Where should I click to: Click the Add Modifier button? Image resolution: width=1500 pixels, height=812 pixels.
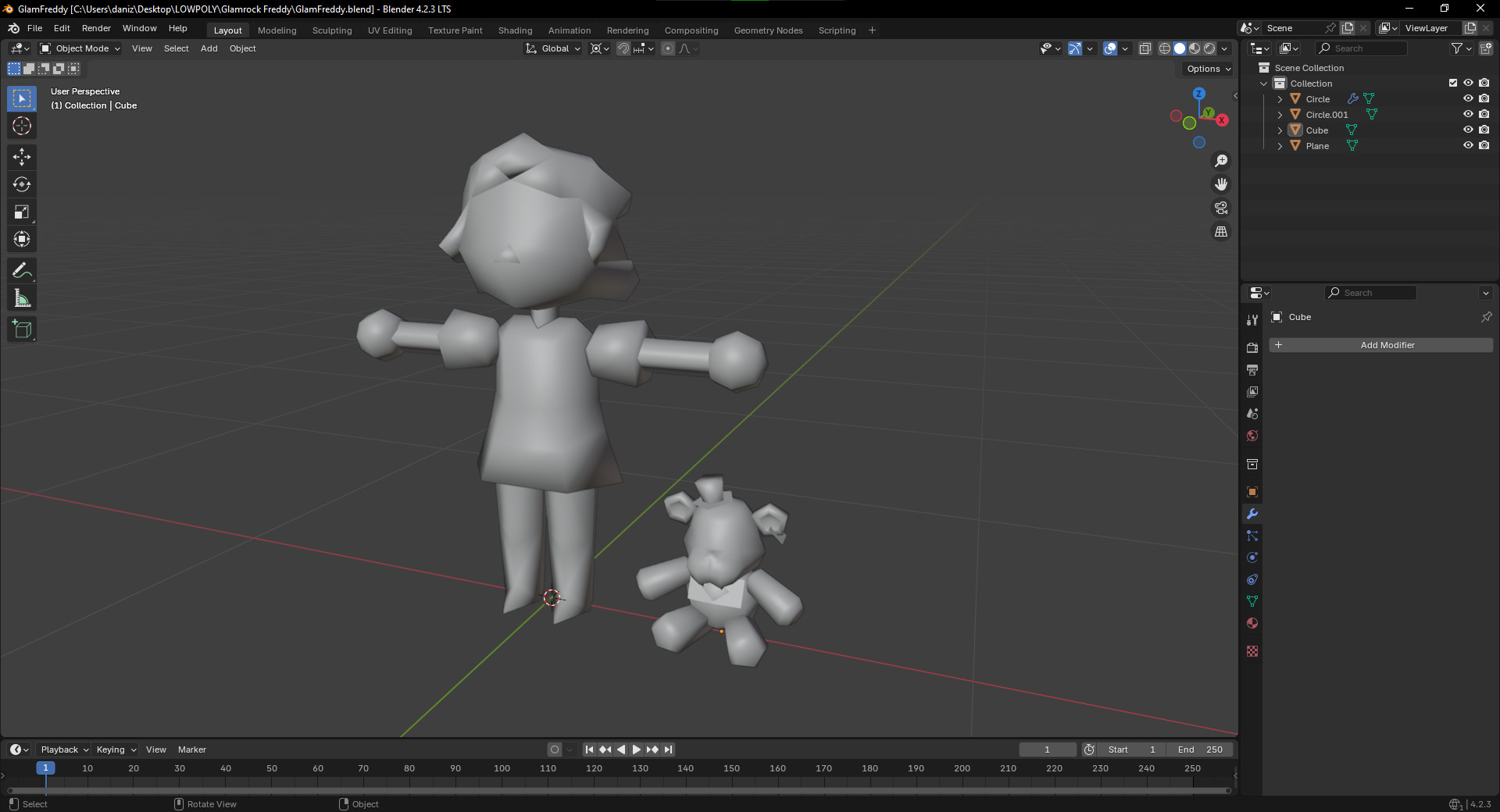[x=1380, y=345]
